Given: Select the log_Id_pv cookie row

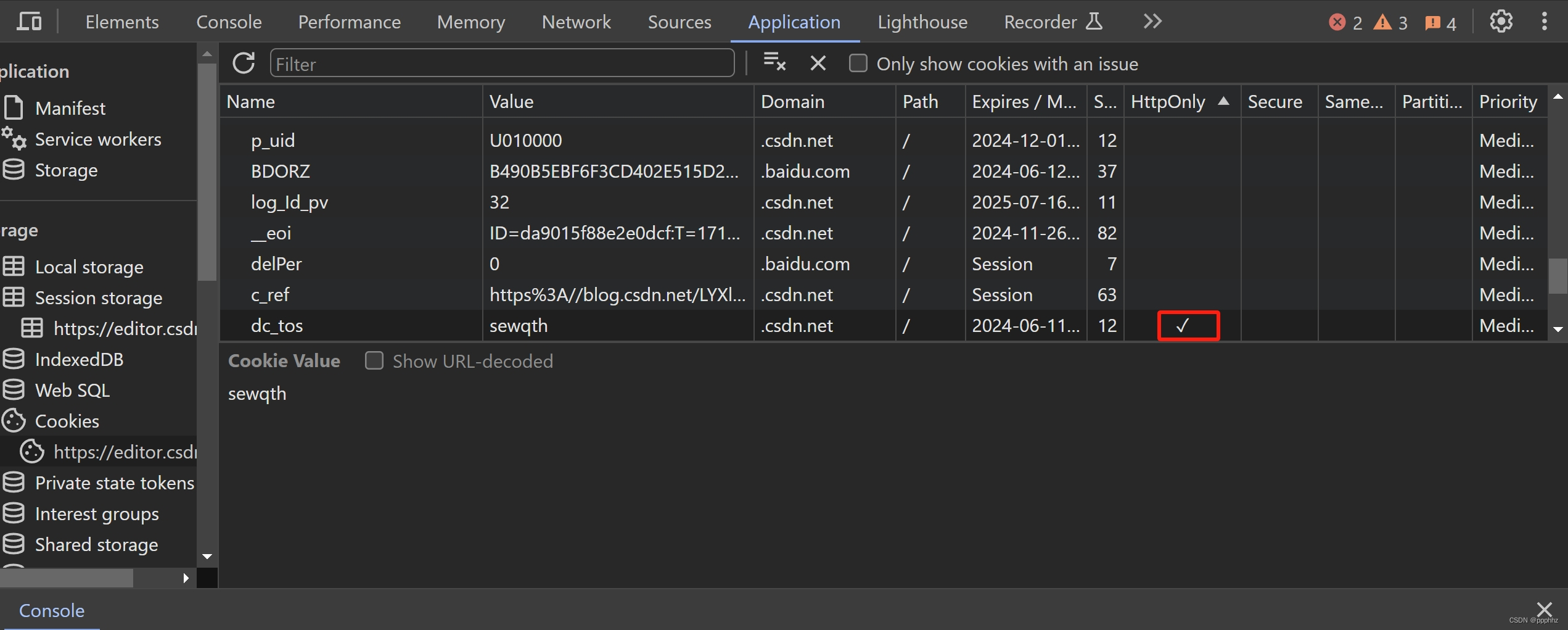Looking at the screenshot, I should (x=883, y=202).
